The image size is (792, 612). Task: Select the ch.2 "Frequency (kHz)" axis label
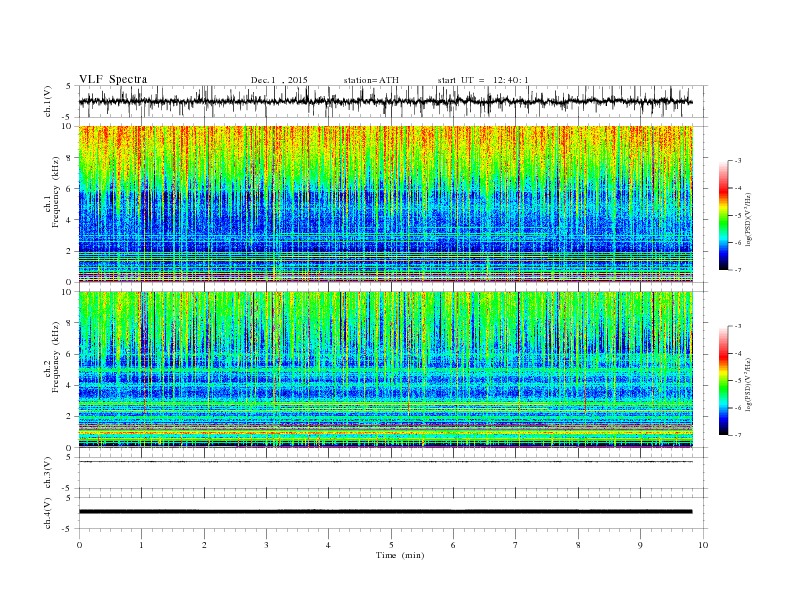(x=56, y=358)
